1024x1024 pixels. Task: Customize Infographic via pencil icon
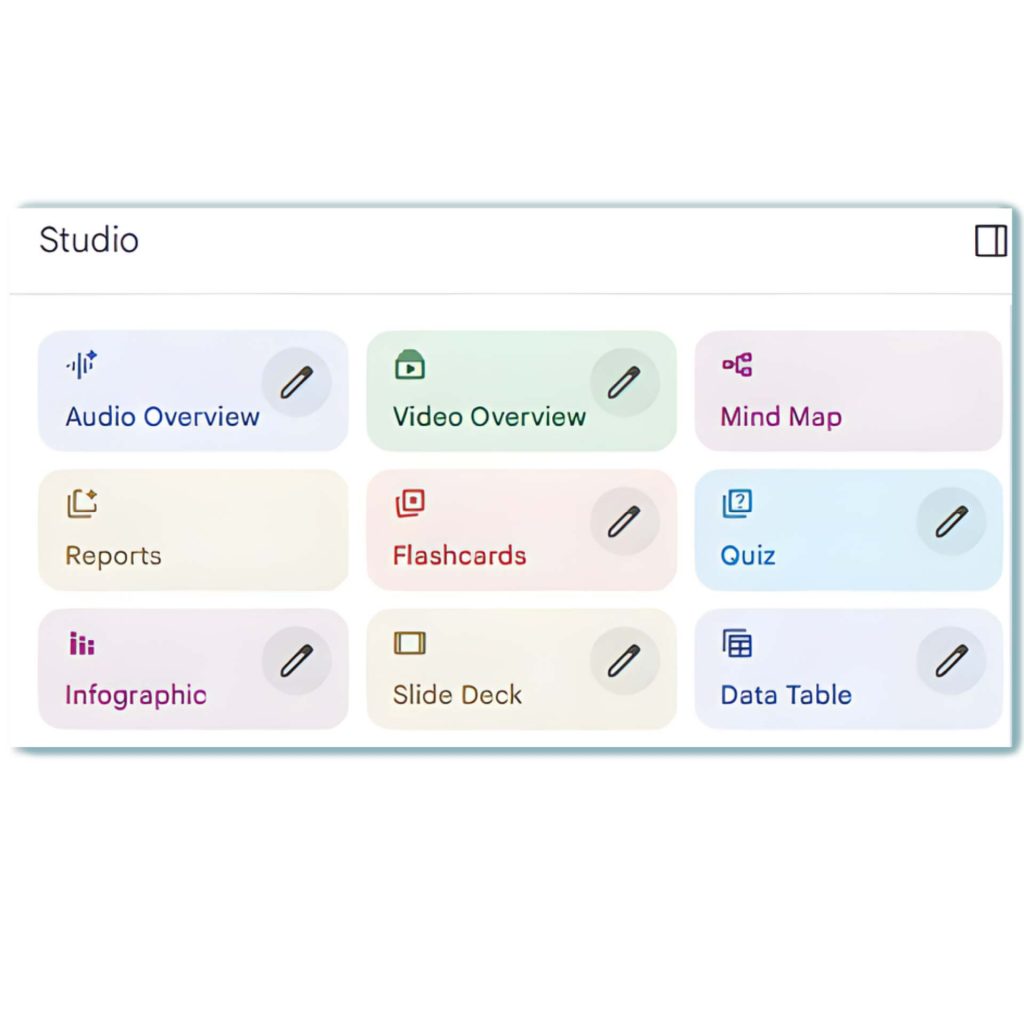296,660
